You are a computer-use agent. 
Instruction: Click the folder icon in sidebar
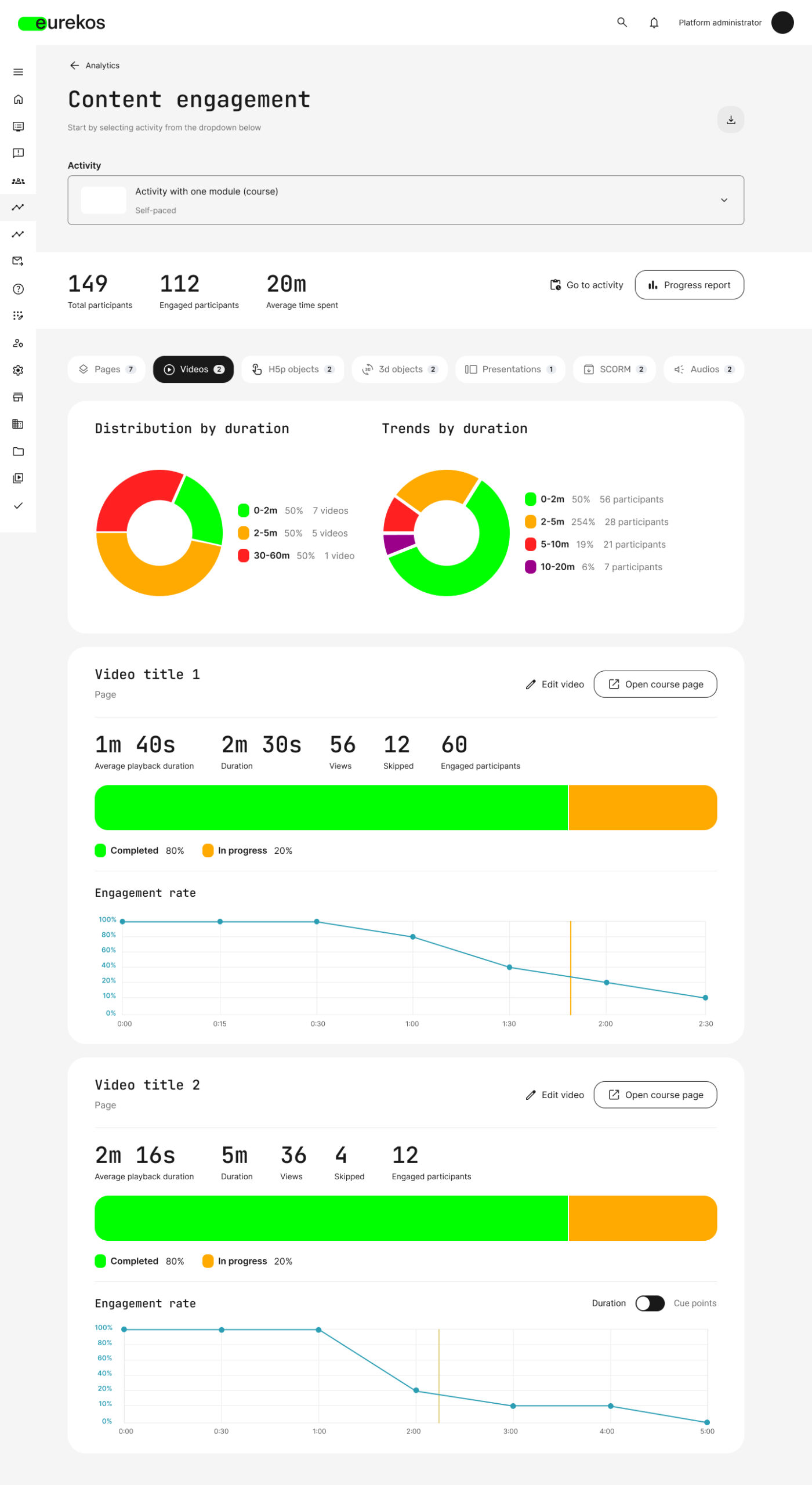(18, 451)
